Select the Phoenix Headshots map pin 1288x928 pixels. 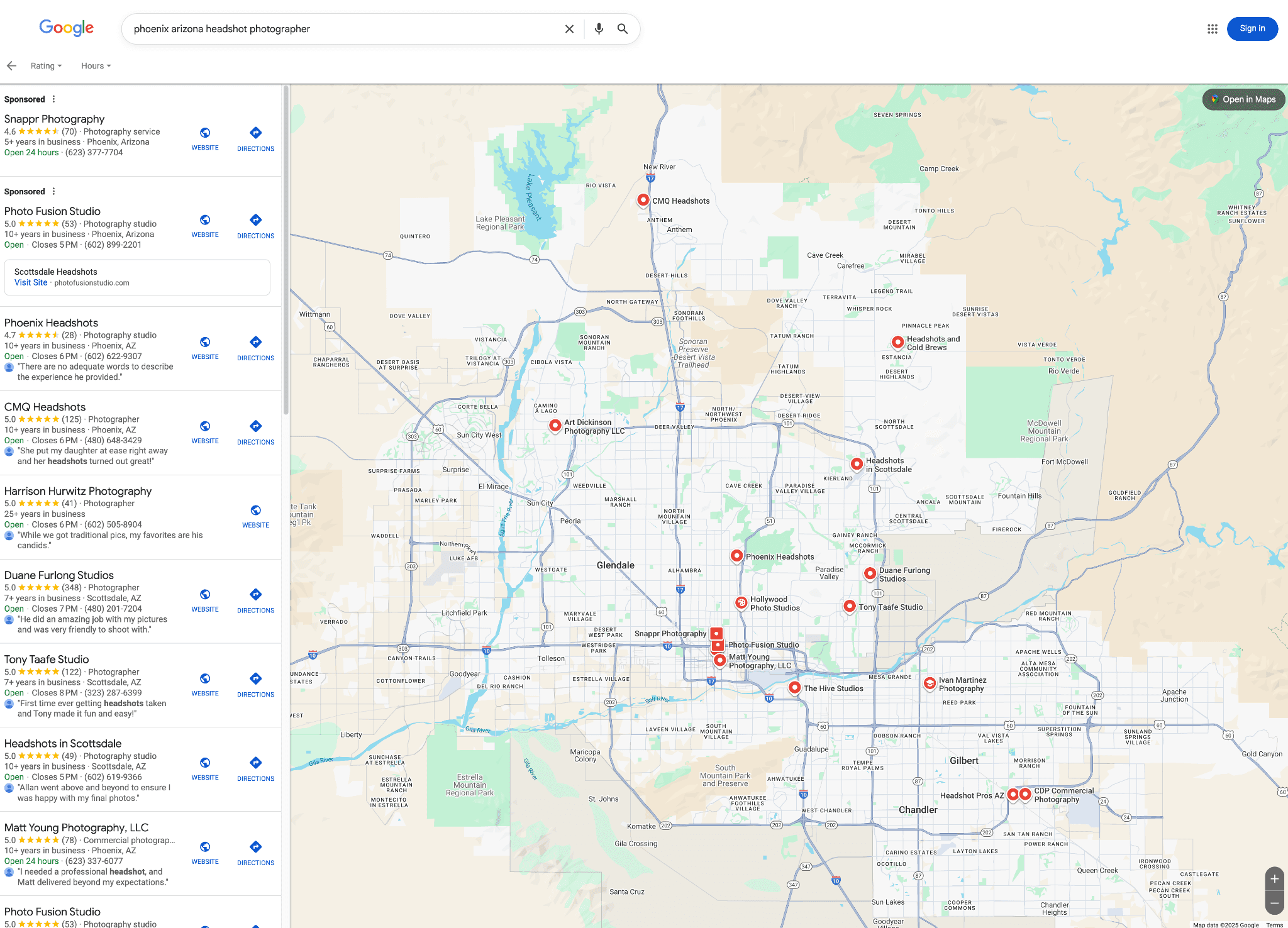736,555
